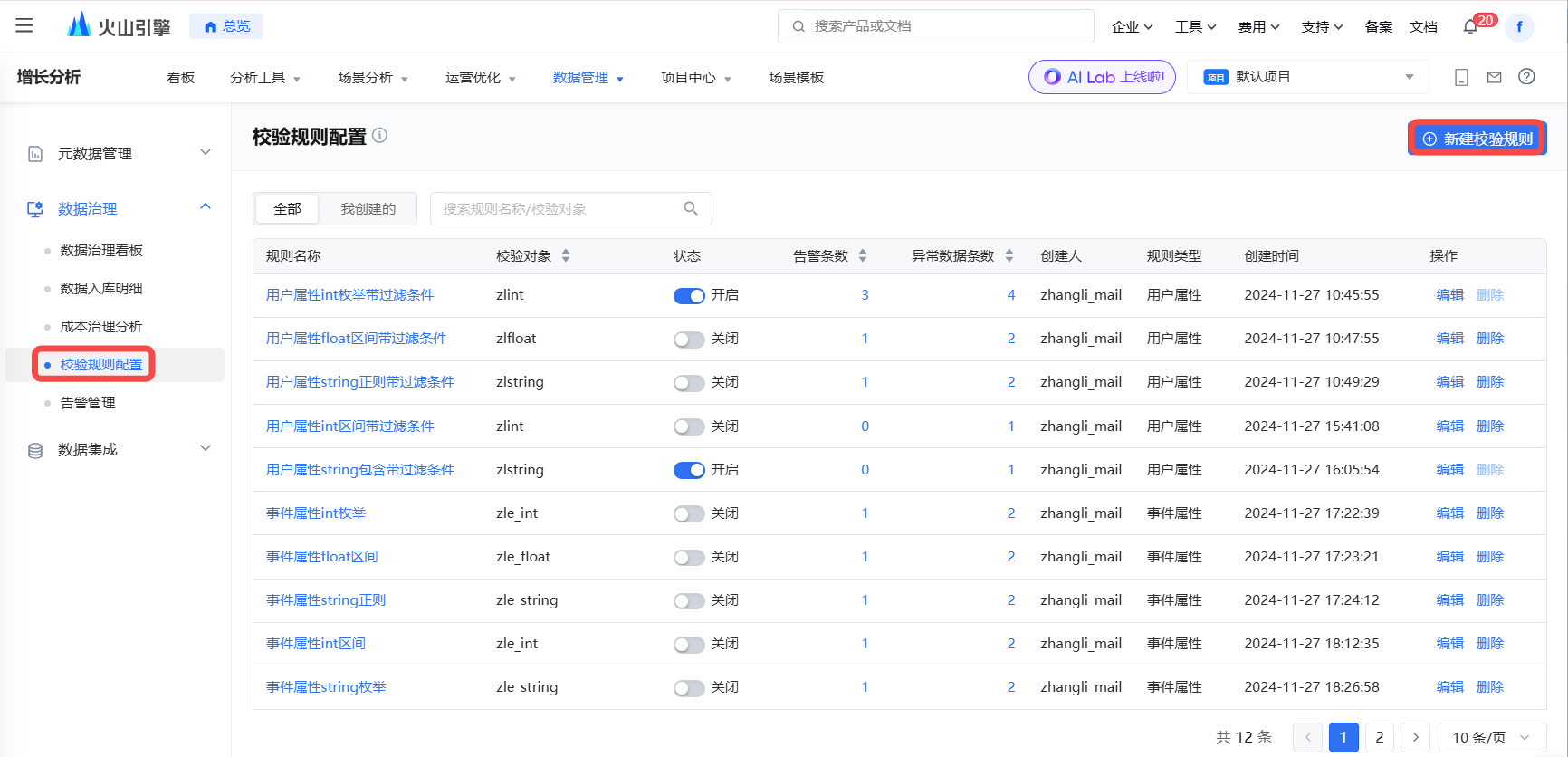
Task: Select 校验规则配置 in sidebar
Action: coord(101,365)
